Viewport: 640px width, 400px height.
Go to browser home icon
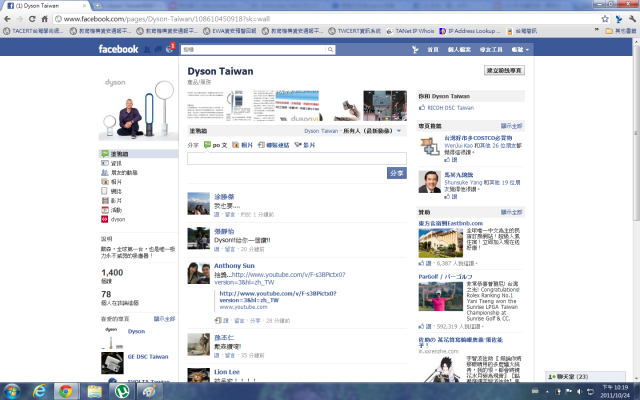[x=45, y=19]
